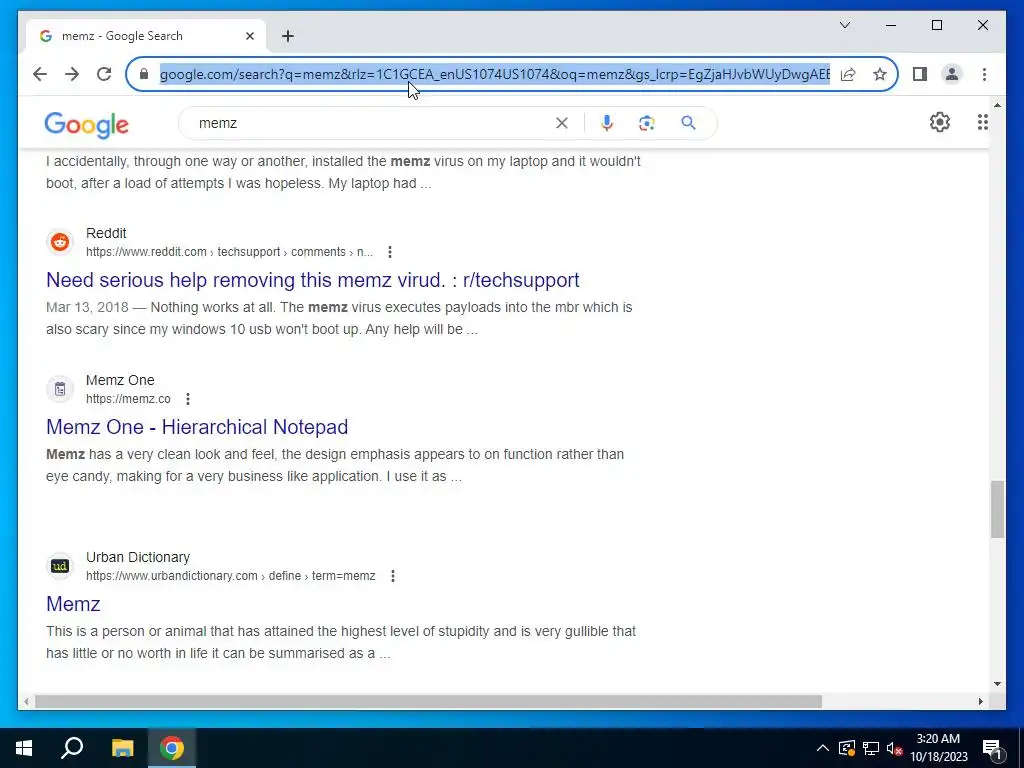Open the Chrome profile menu
1024x768 pixels.
click(x=952, y=74)
